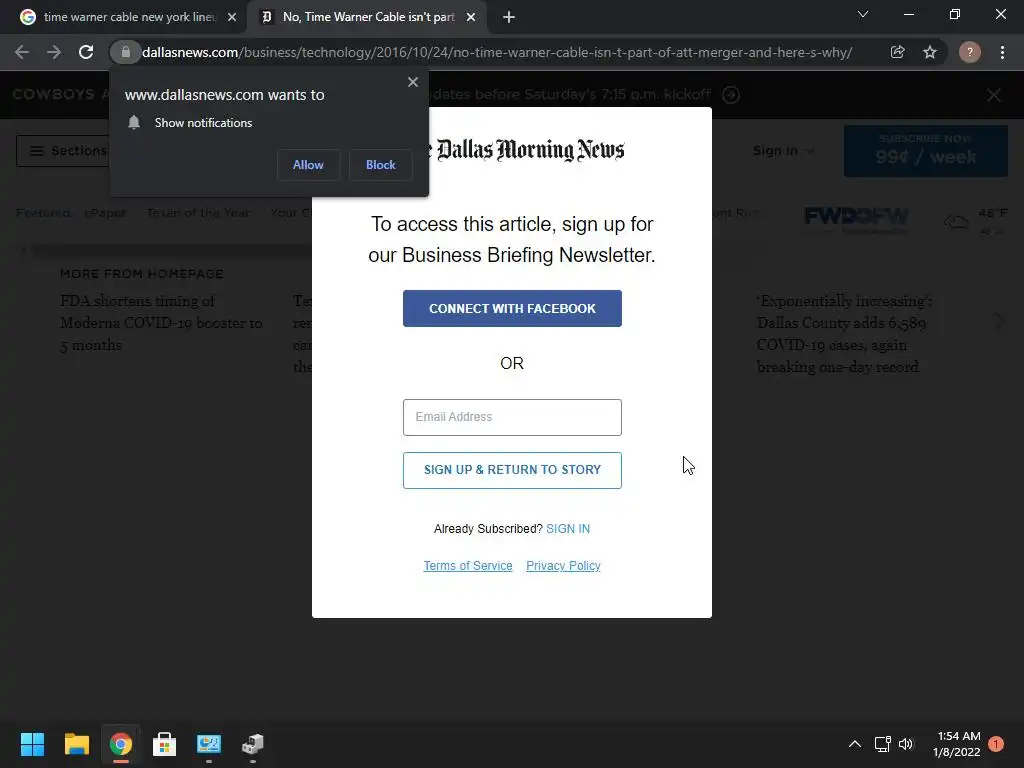Open the FWDDFW logo link
The width and height of the screenshot is (1024, 768).
click(x=856, y=217)
